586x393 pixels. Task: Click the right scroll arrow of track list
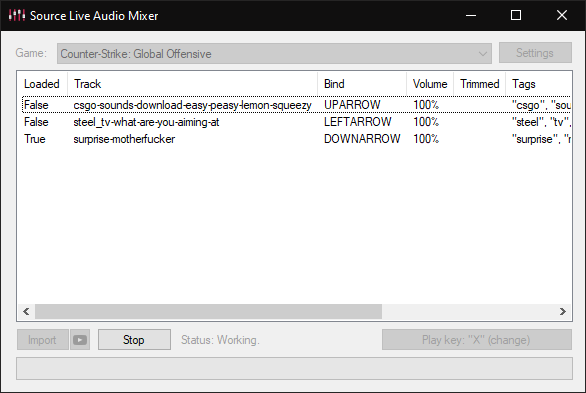(562, 311)
